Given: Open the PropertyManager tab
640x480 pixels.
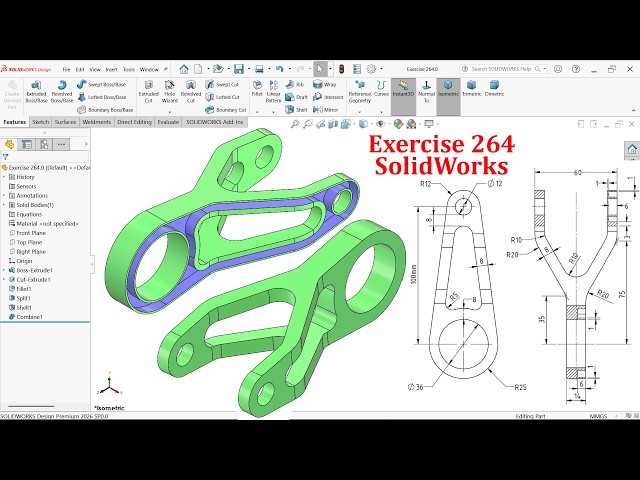Looking at the screenshot, I should (x=27, y=144).
